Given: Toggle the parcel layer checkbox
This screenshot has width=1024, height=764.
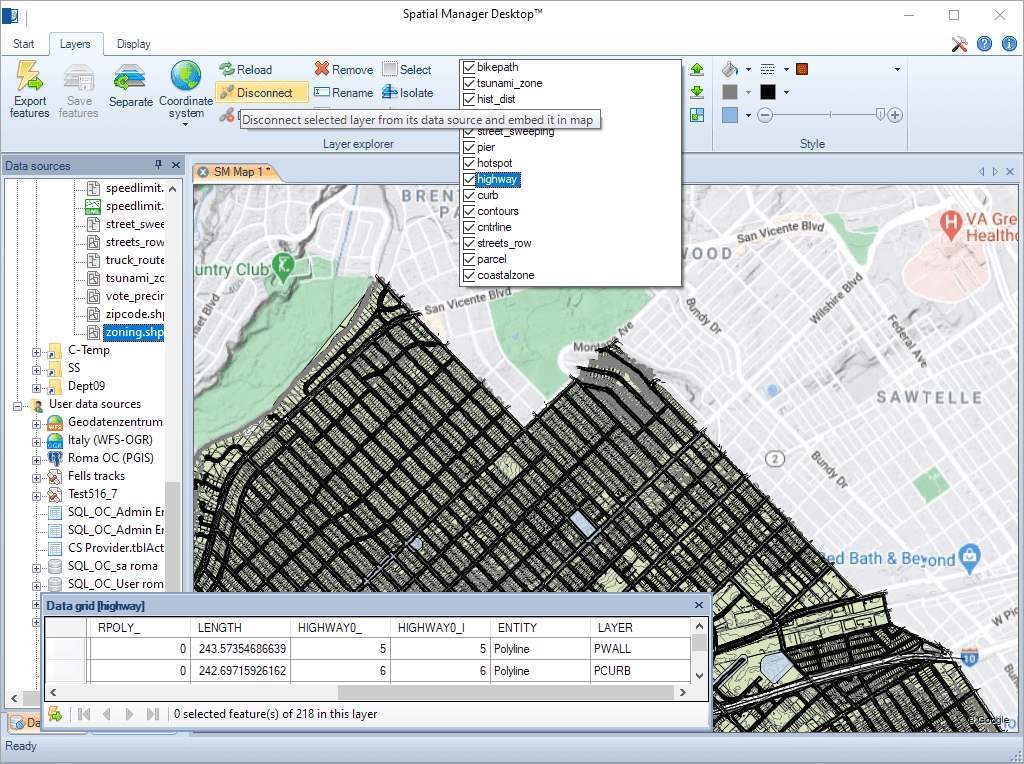Looking at the screenshot, I should (x=469, y=259).
